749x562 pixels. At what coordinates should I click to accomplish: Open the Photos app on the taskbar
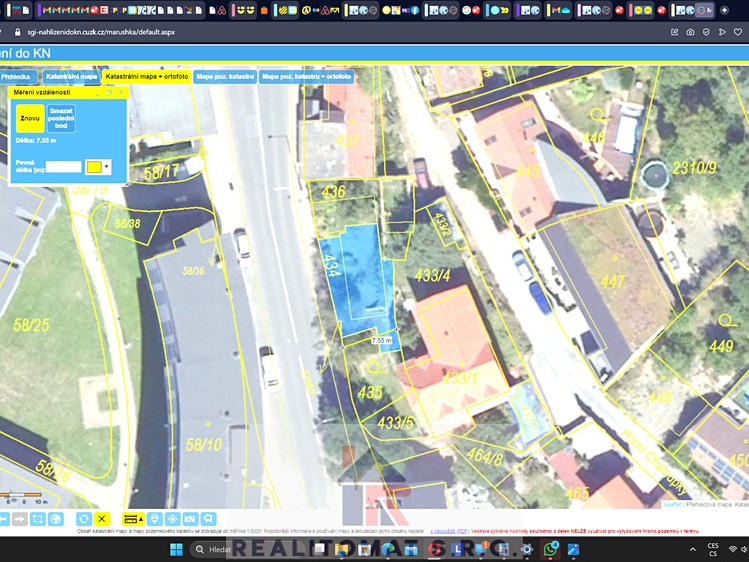[x=573, y=550]
